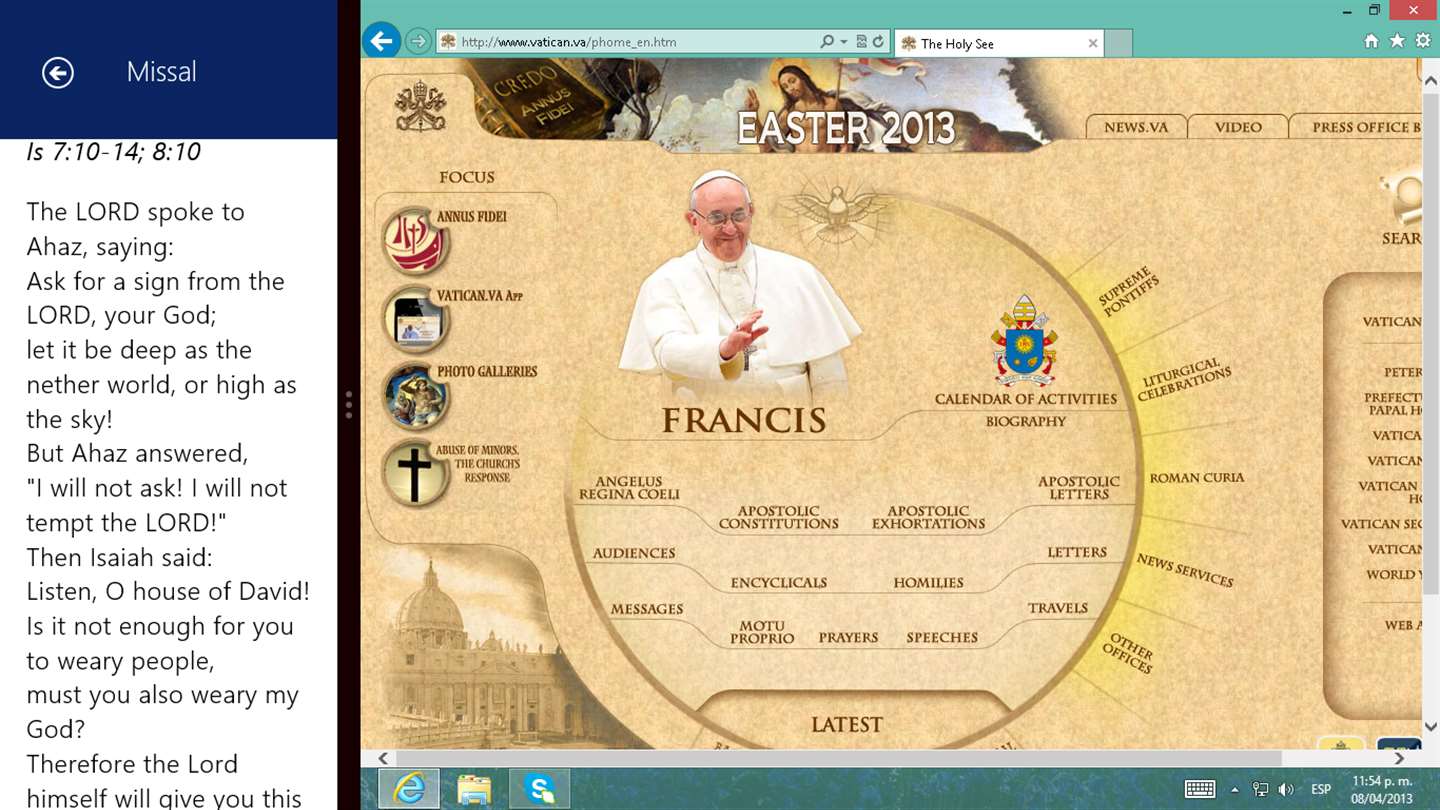Open File Explorer from taskbar
The height and width of the screenshot is (810, 1440).
[x=474, y=789]
